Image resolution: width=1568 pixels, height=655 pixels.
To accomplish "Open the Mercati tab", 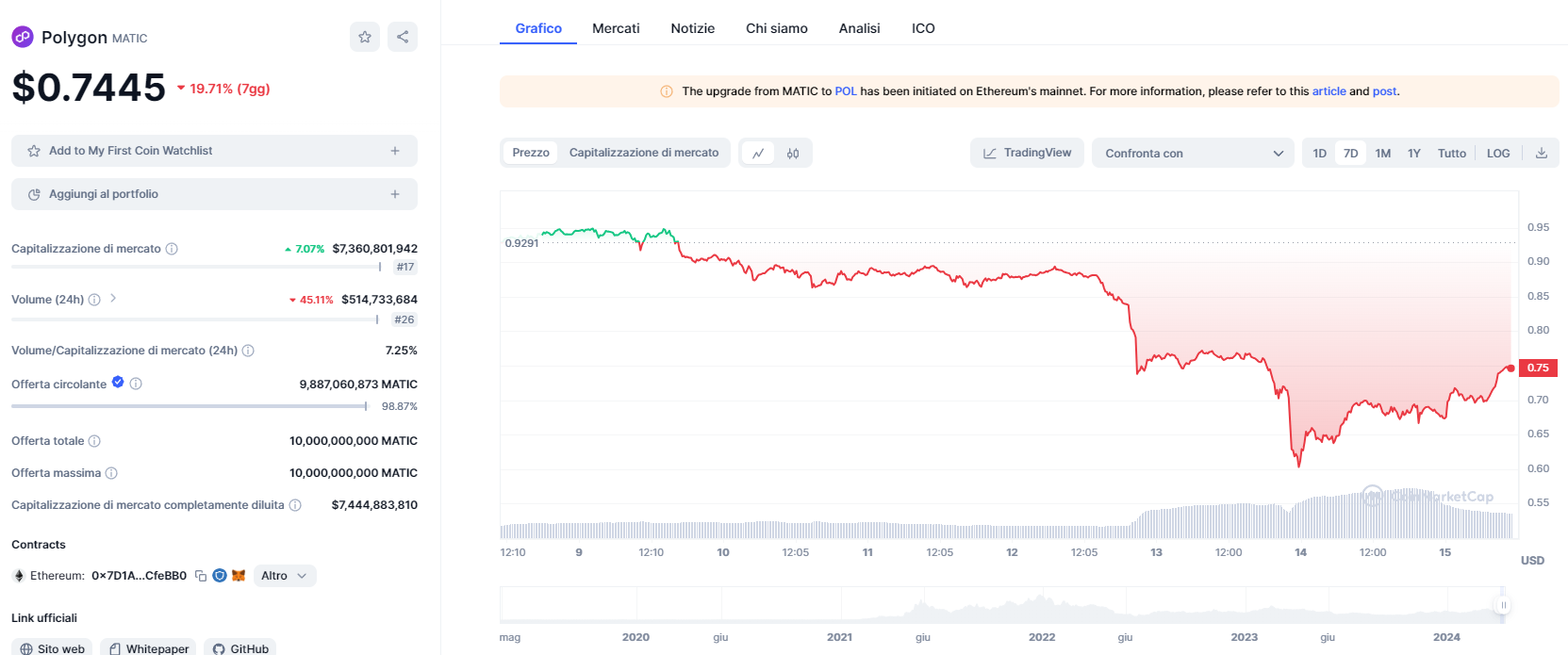I will tap(616, 28).
